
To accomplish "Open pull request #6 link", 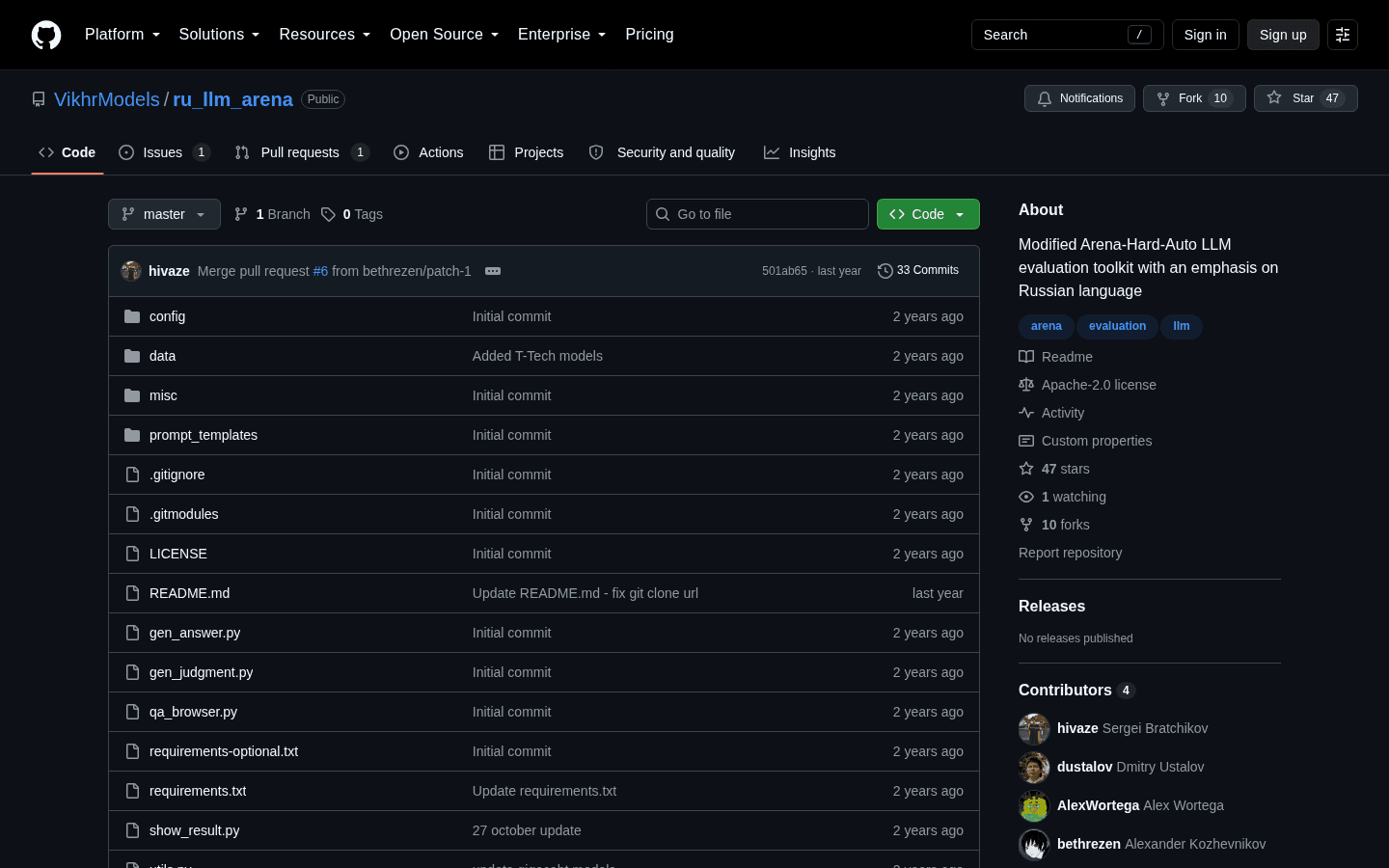I will (x=321, y=271).
